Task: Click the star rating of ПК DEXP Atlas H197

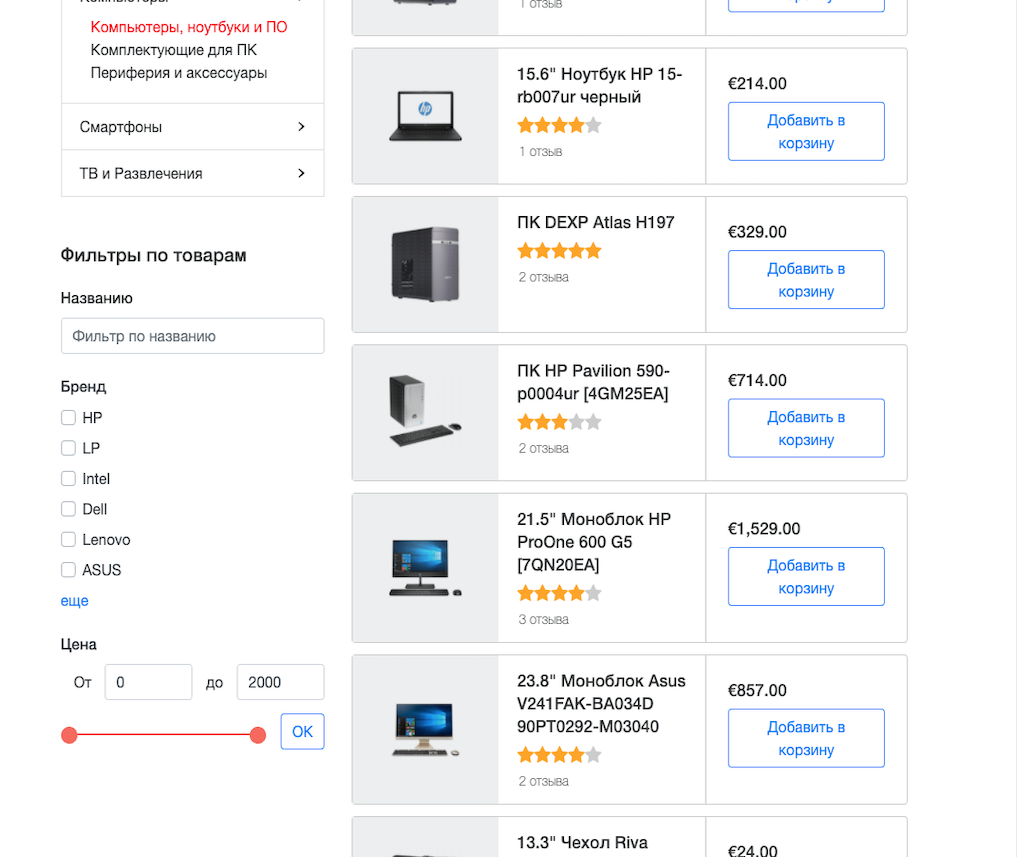Action: 559,251
